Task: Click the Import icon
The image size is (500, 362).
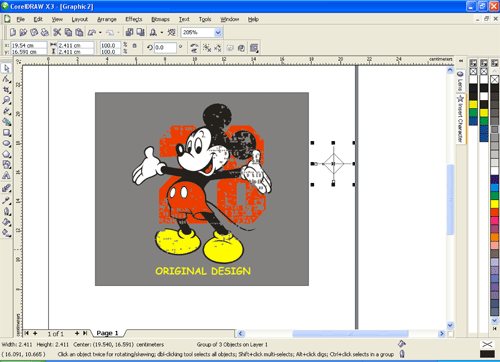Action: (129, 32)
